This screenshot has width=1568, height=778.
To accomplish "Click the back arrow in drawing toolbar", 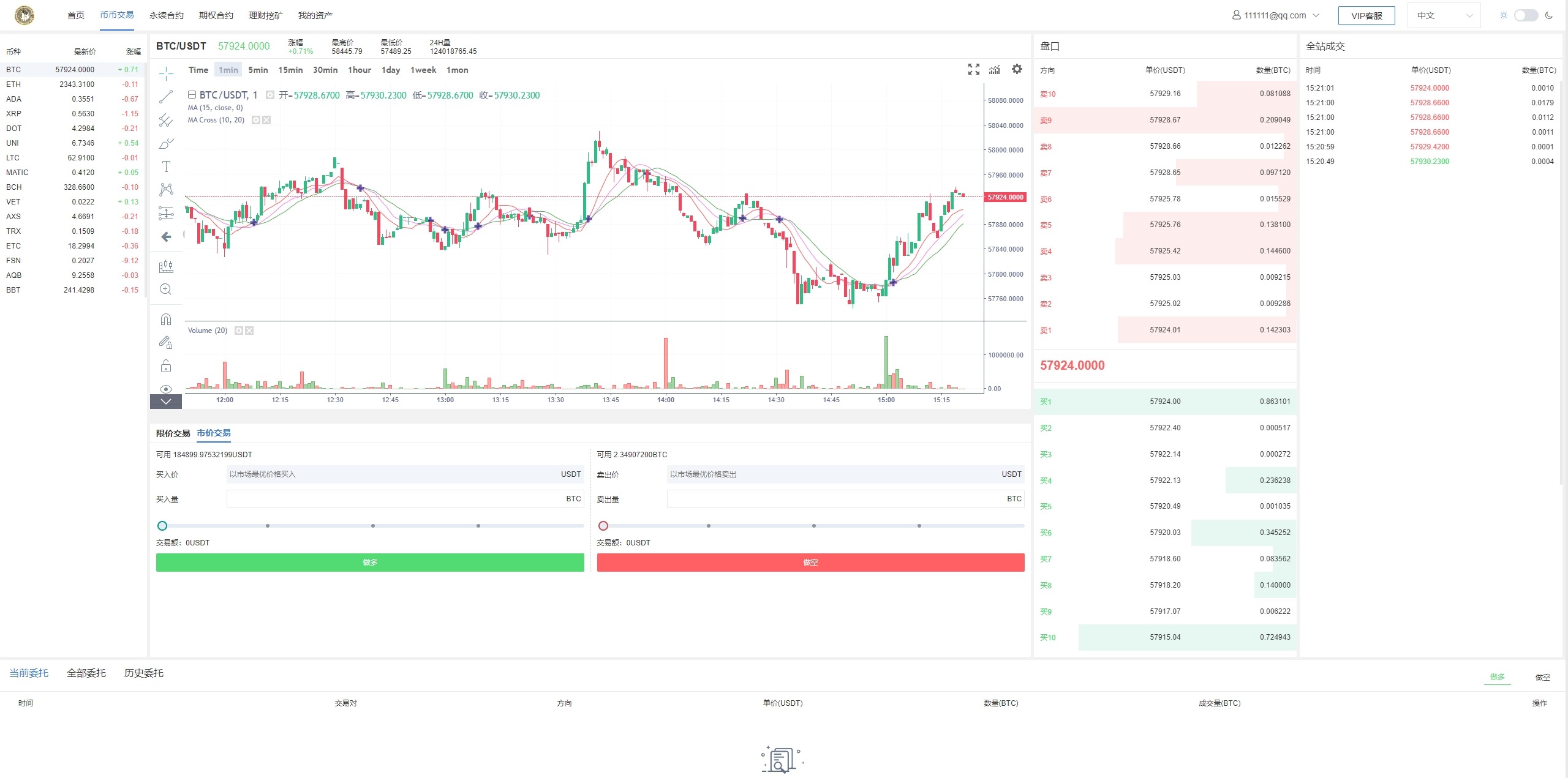I will (x=166, y=237).
